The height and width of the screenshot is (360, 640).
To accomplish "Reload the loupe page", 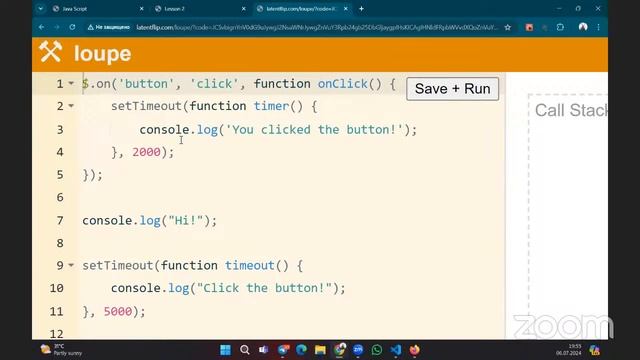I will click(72, 27).
